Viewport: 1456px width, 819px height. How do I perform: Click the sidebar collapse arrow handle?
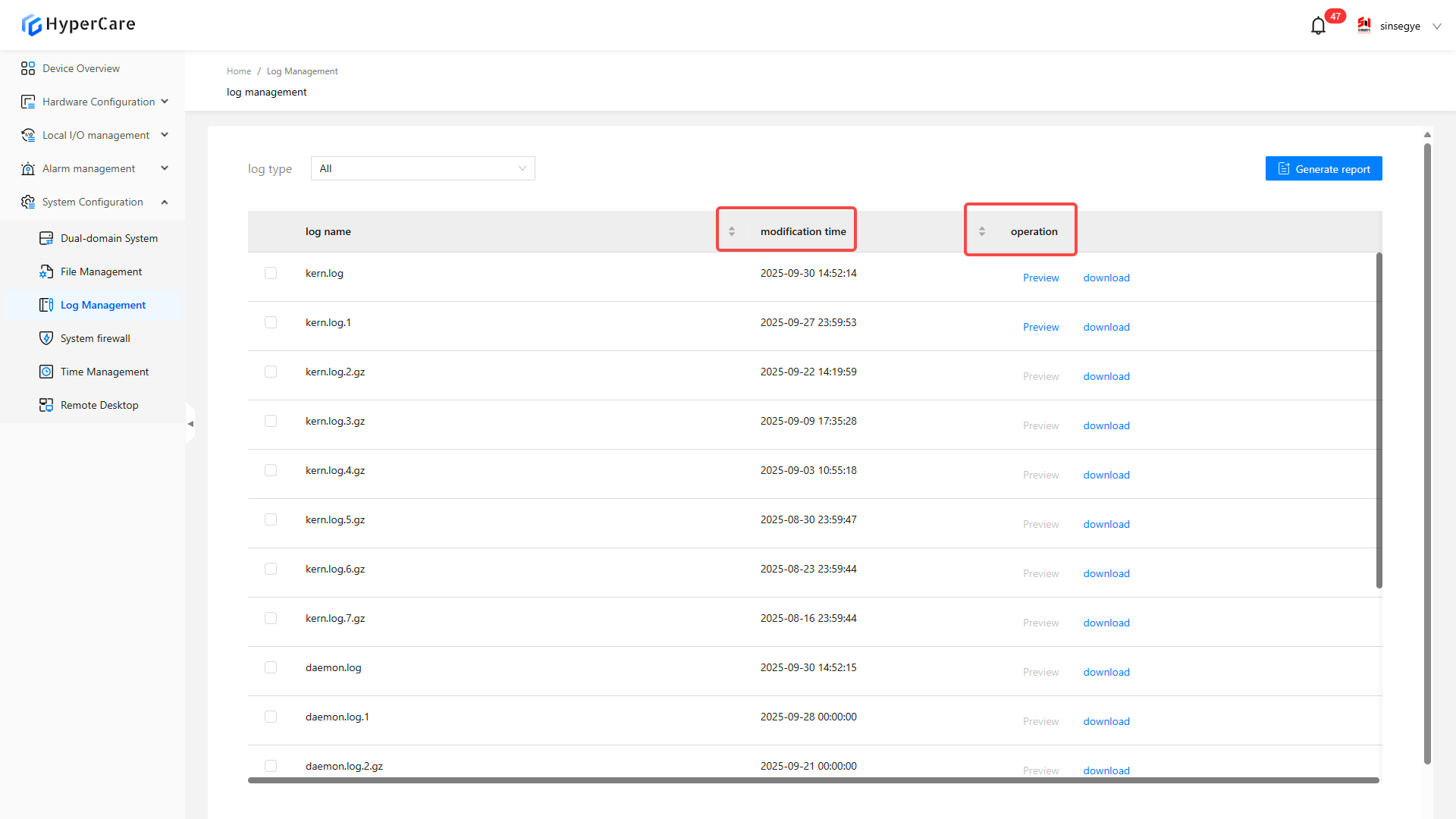[x=190, y=424]
